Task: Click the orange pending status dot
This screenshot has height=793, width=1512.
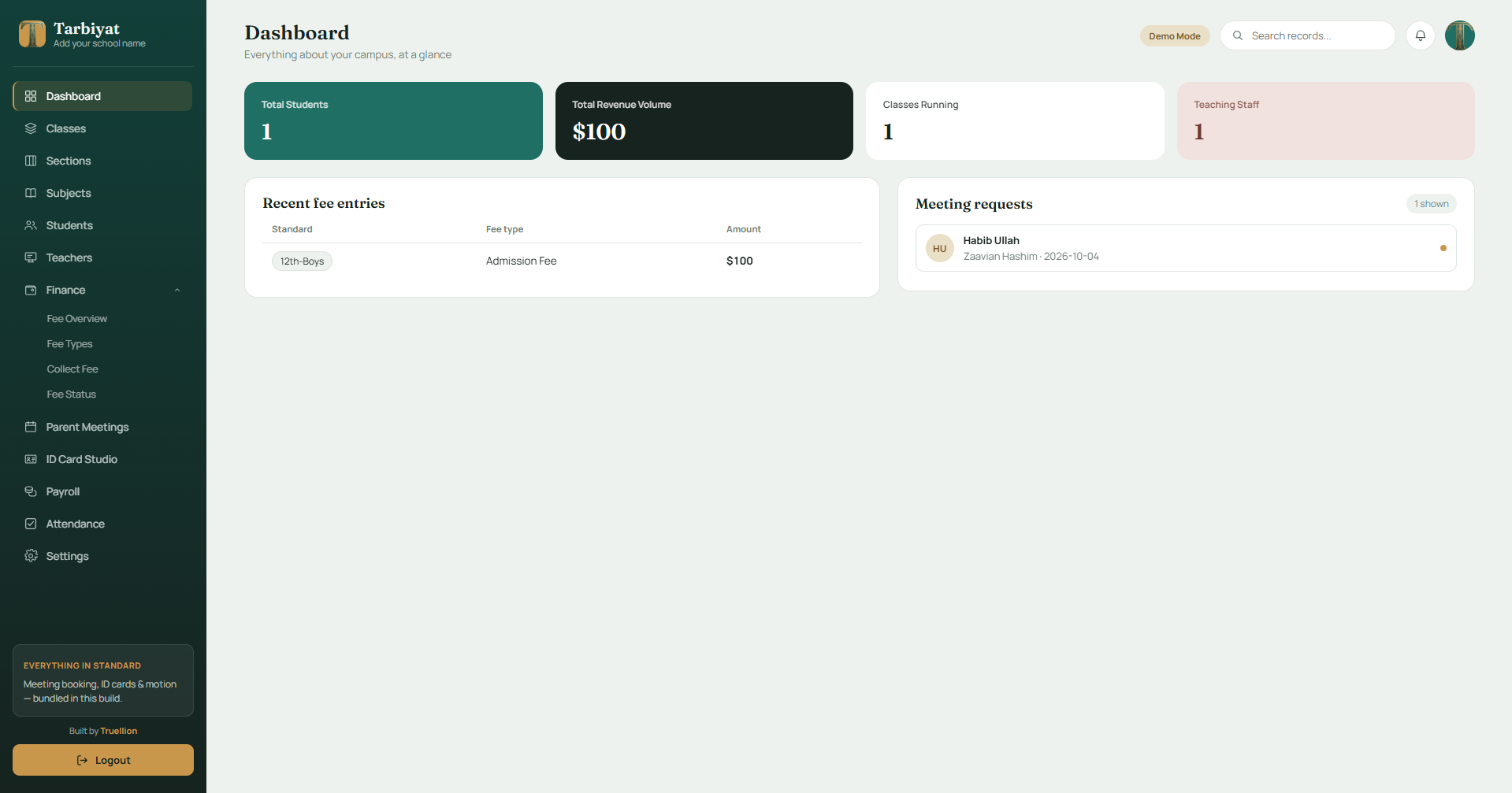Action: coord(1443,248)
